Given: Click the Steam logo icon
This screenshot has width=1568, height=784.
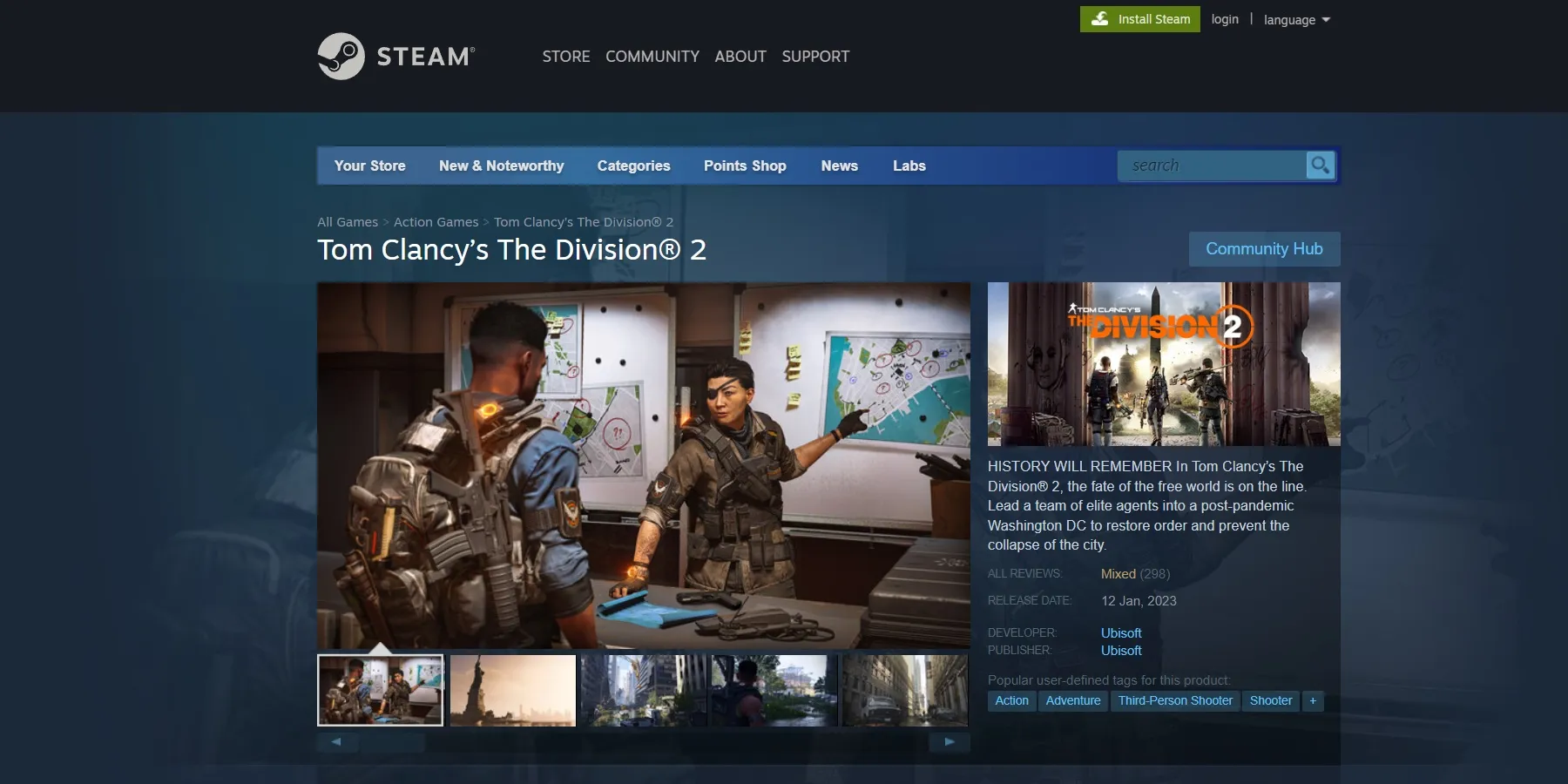Looking at the screenshot, I should [x=341, y=56].
